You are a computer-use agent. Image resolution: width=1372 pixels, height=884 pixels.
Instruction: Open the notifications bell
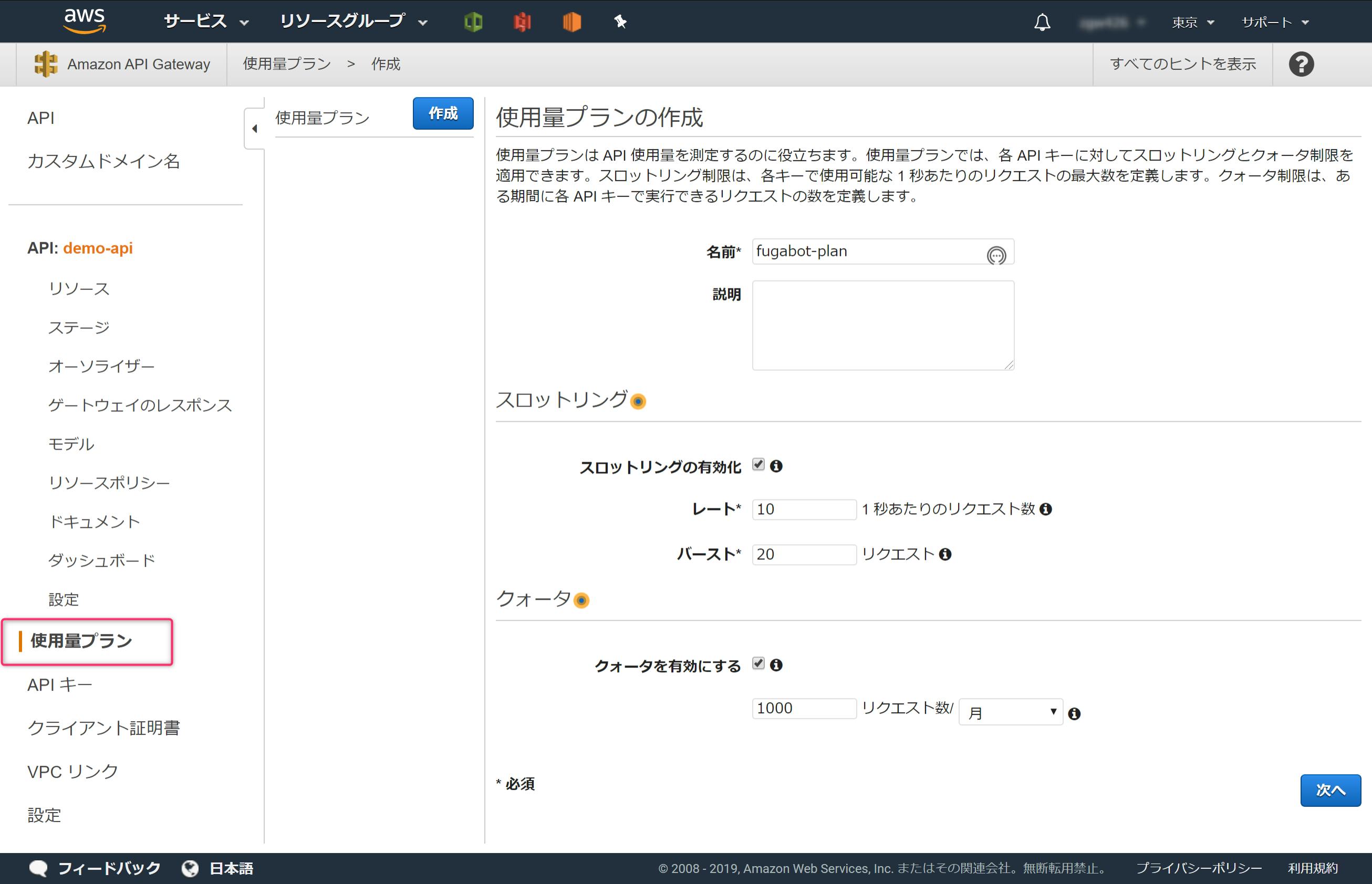point(1042,23)
